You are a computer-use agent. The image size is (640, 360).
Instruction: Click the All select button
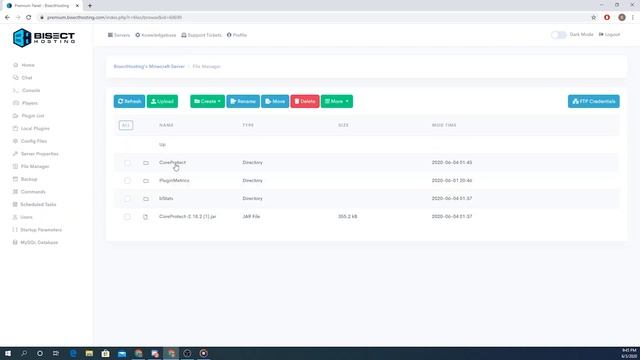pos(126,125)
